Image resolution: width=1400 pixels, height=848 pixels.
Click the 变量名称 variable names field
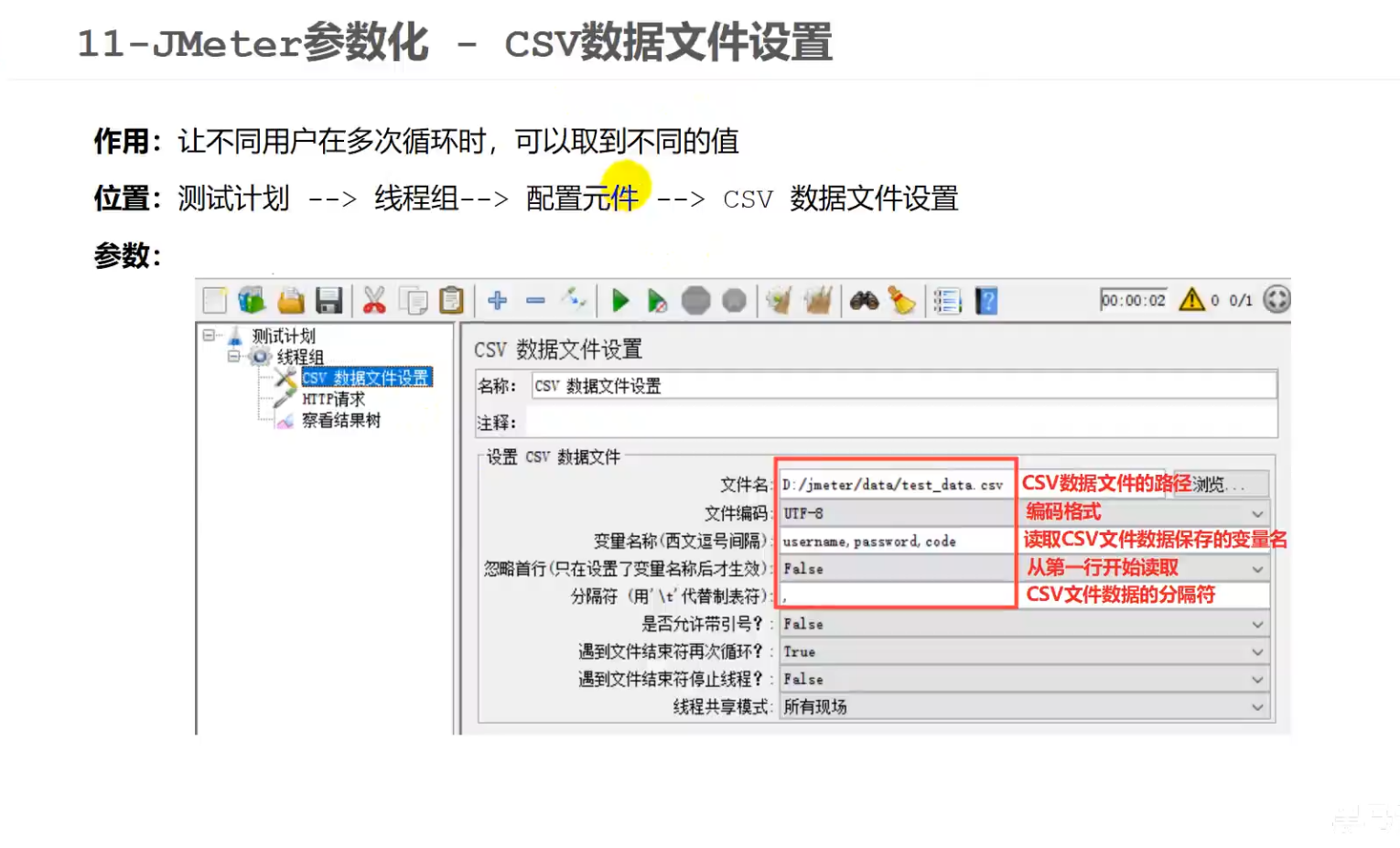click(x=1024, y=541)
